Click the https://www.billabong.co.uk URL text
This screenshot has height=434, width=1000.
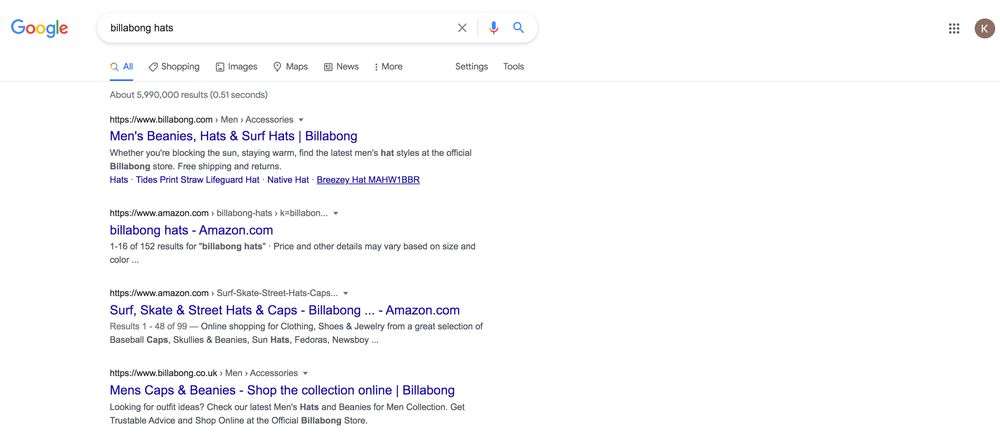pos(163,373)
